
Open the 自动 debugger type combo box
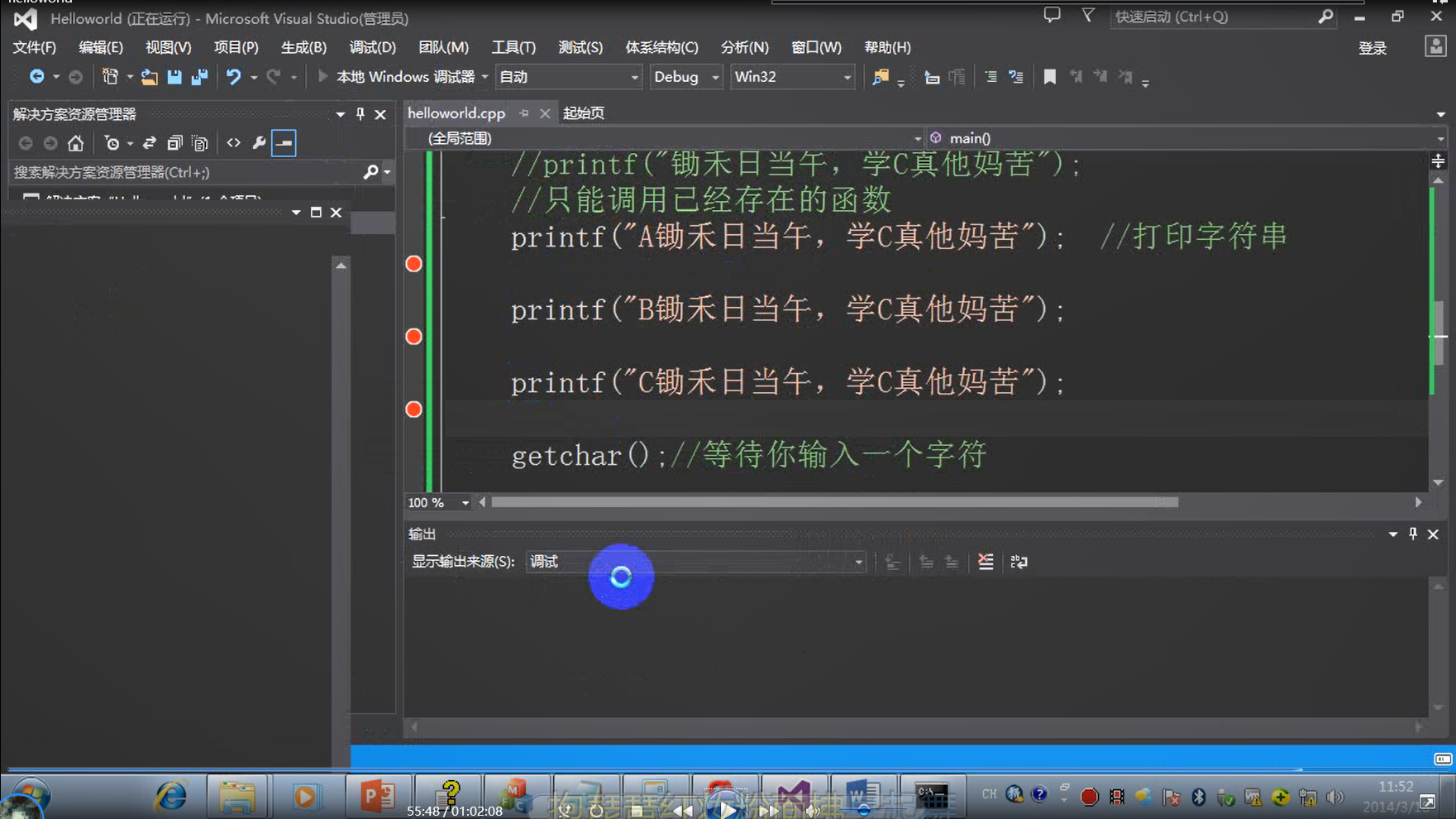pos(569,77)
